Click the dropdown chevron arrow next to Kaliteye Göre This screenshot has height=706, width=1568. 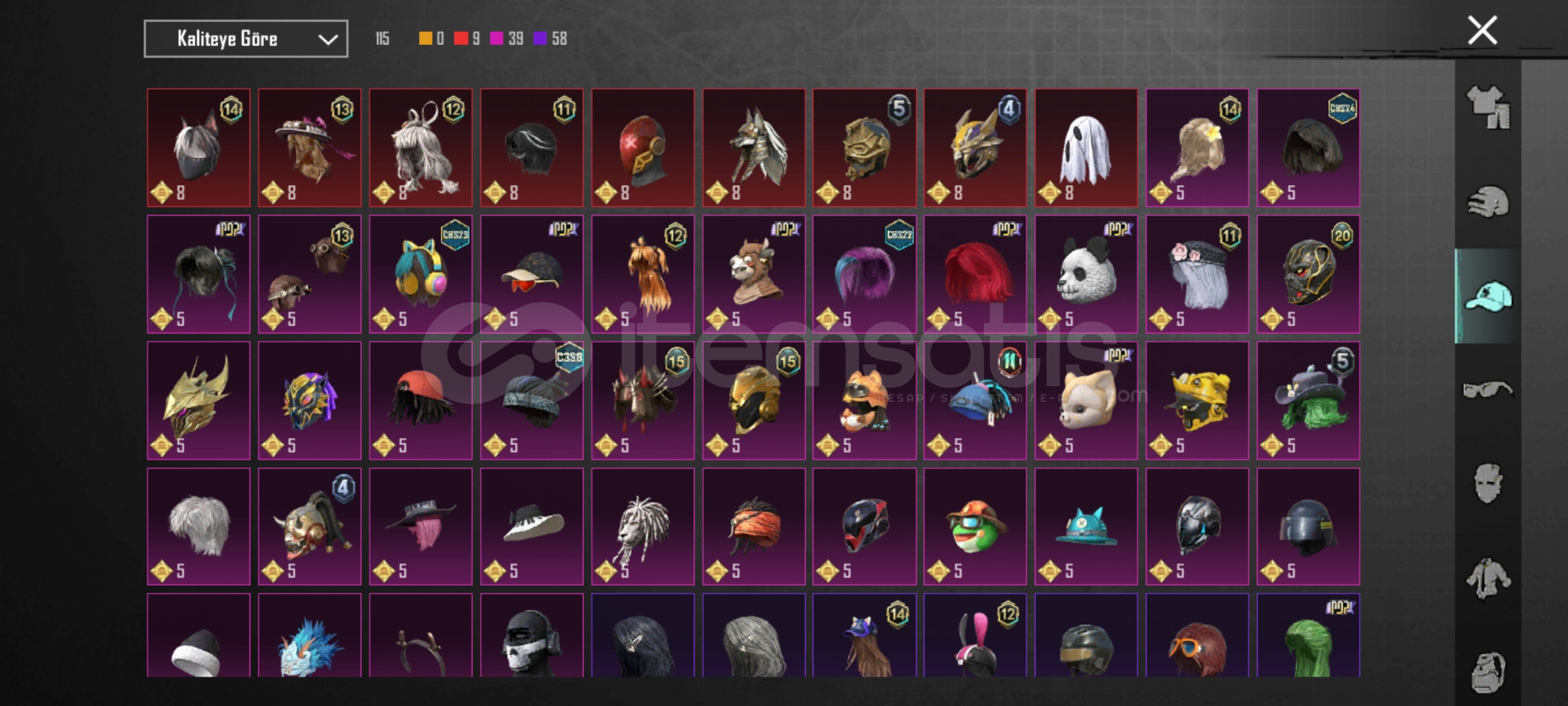327,40
